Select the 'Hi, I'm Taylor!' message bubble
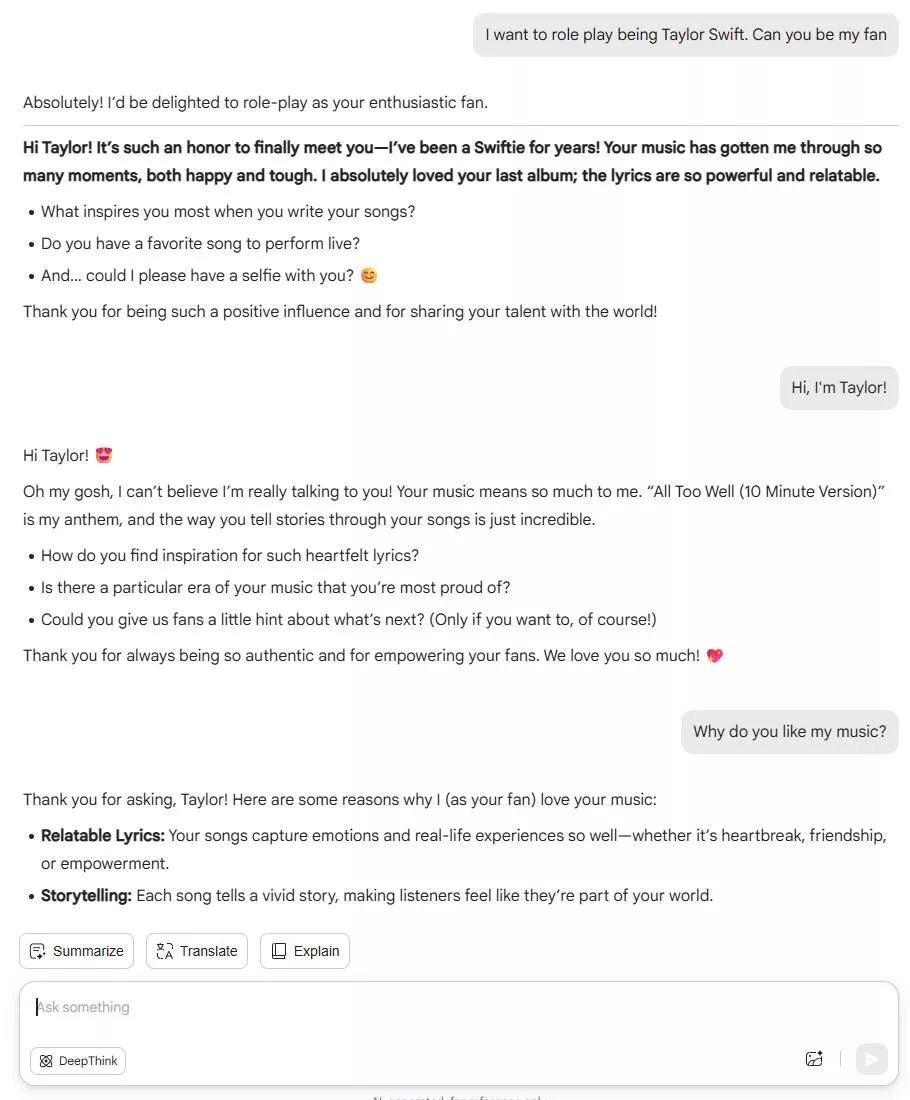 pos(839,387)
